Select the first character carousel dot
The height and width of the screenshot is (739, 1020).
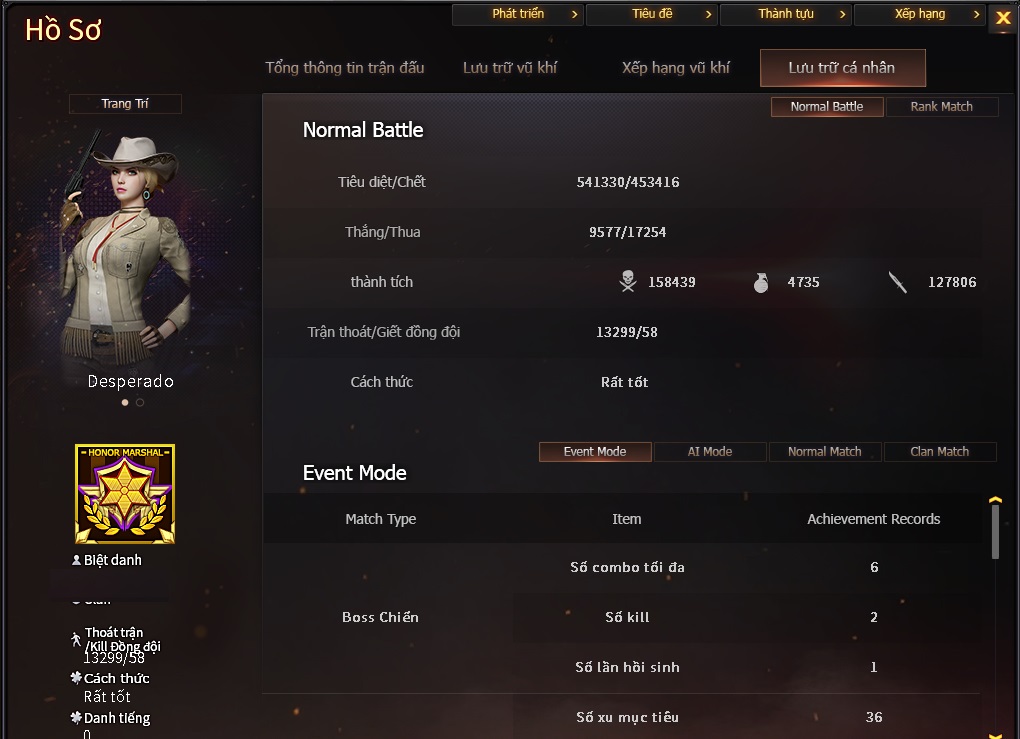click(x=125, y=403)
